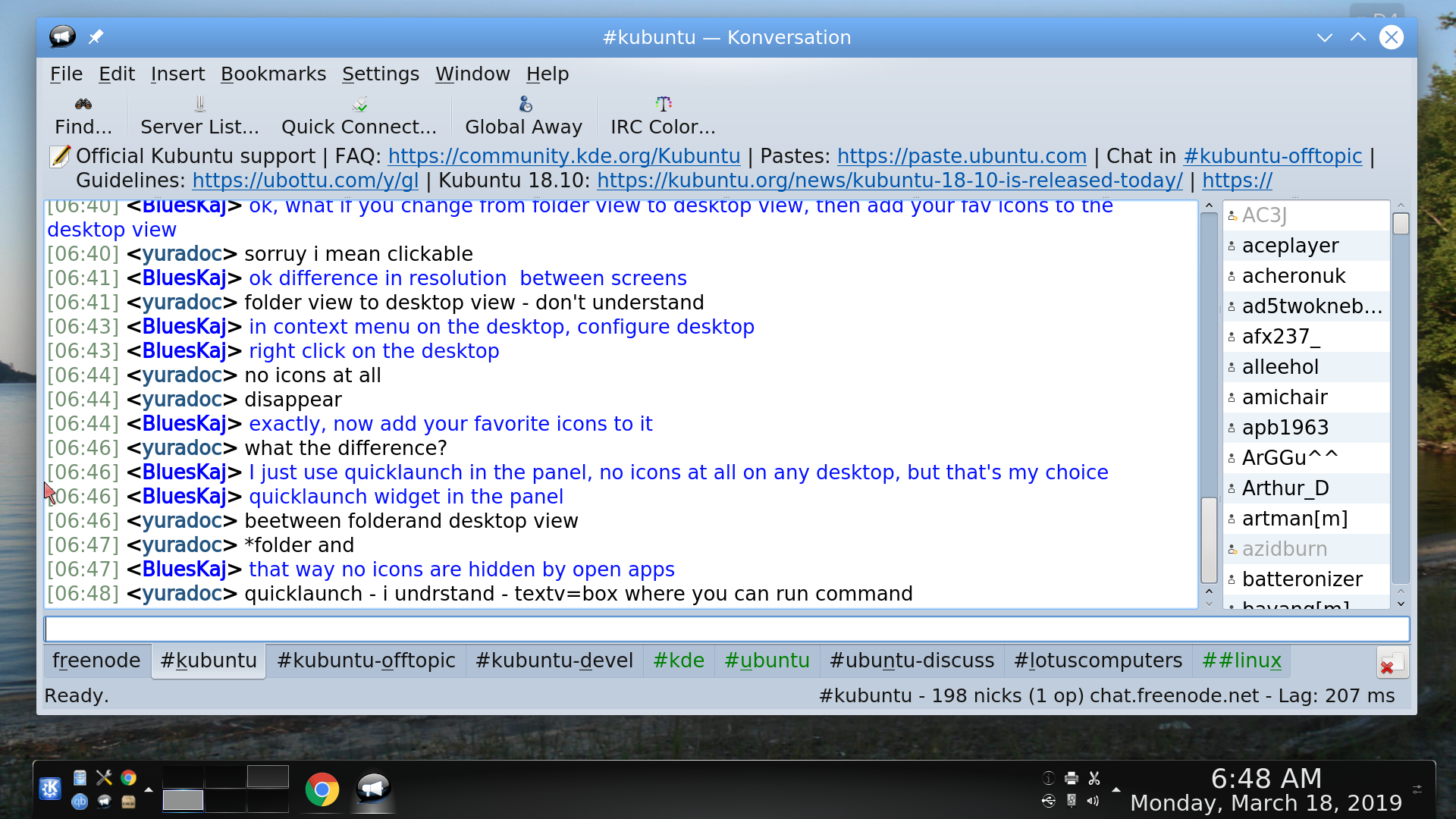The width and height of the screenshot is (1456, 819).
Task: Select the freenode server tab
Action: coord(96,661)
